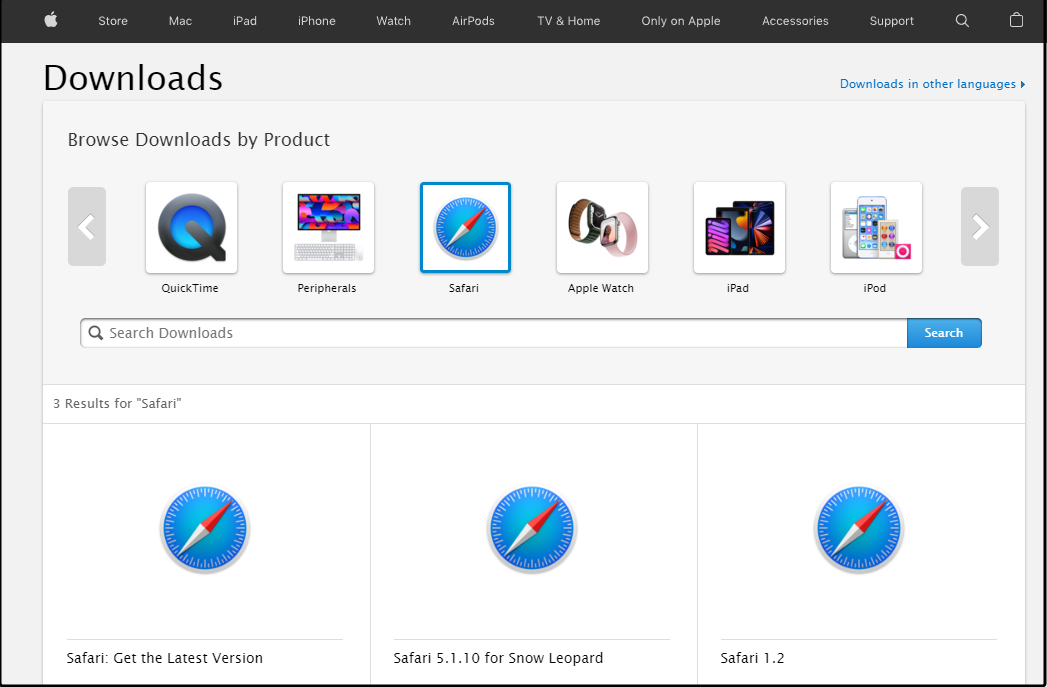The image size is (1047, 687).
Task: Click the Downloads page title
Action: click(x=133, y=77)
